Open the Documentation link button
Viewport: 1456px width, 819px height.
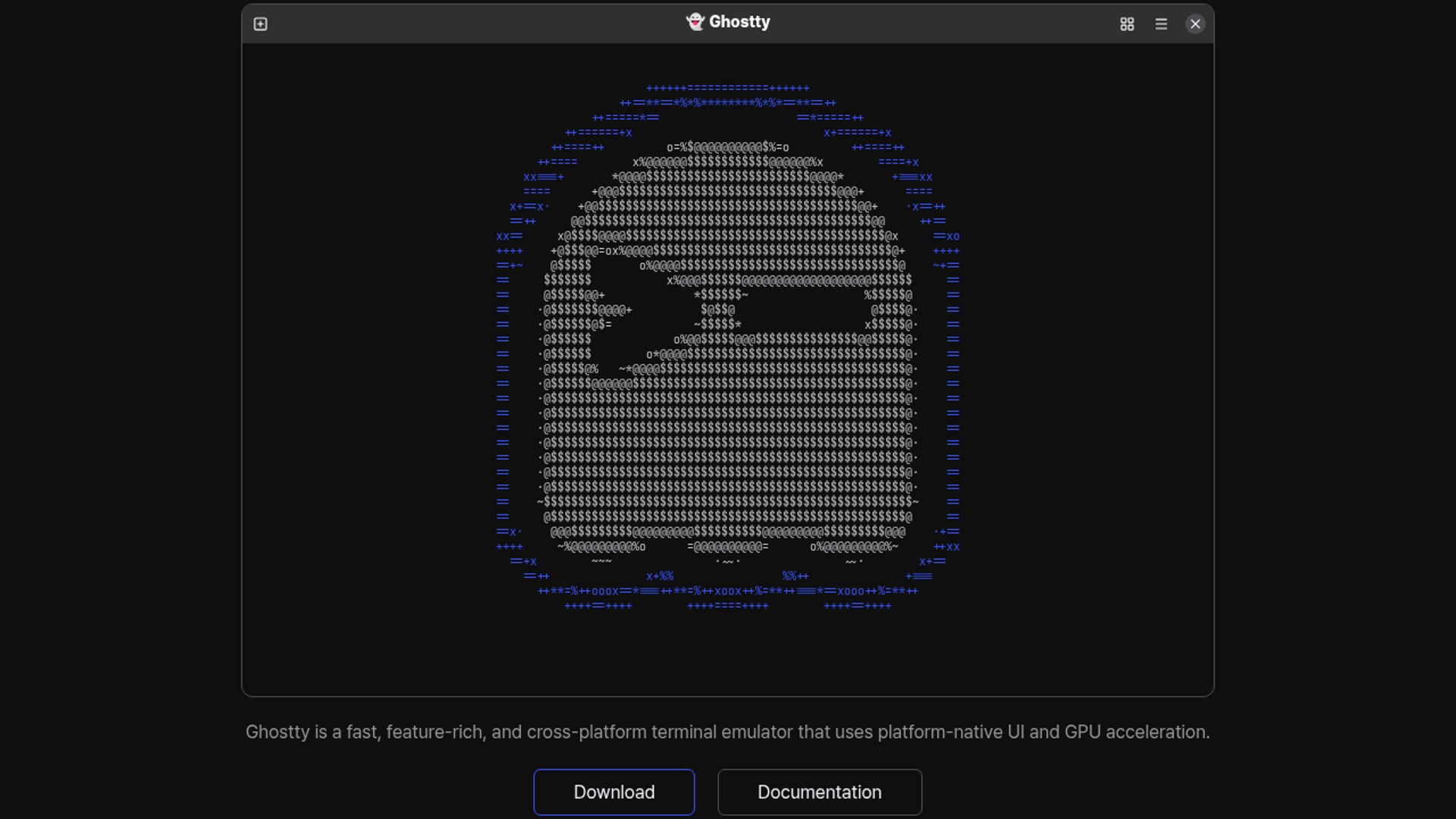click(819, 792)
